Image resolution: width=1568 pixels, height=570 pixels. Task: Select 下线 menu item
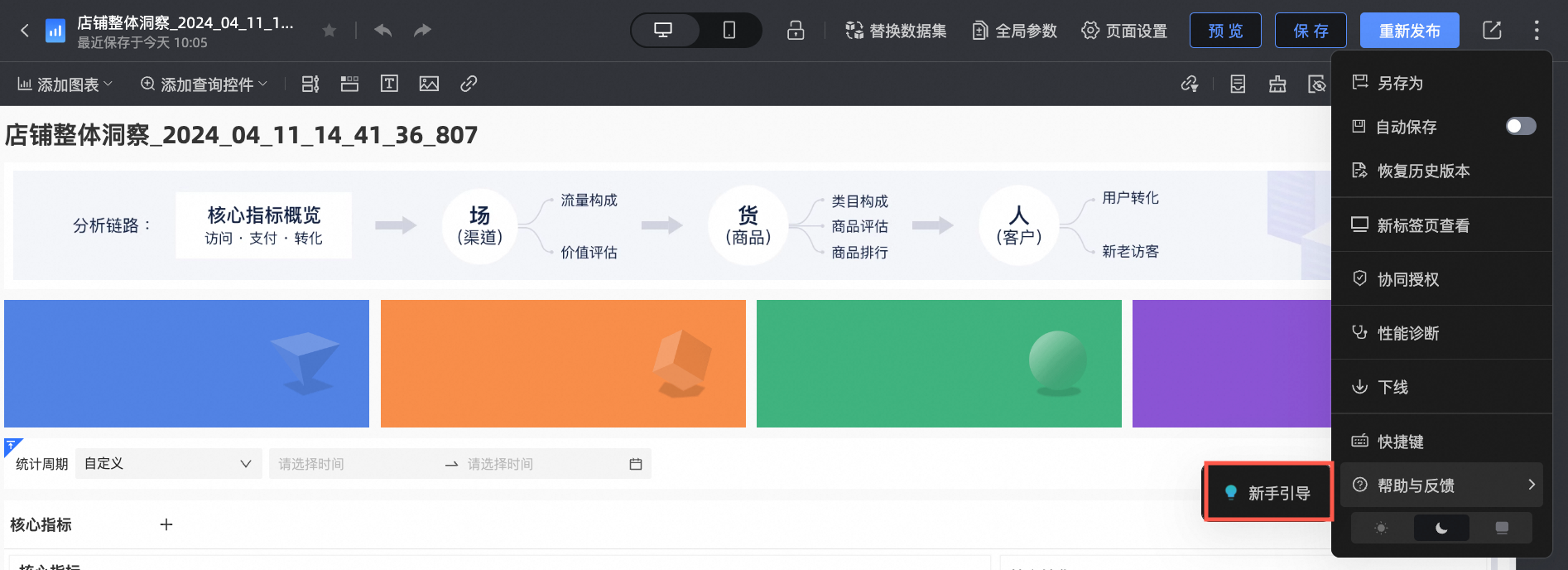pyautogui.click(x=1441, y=387)
